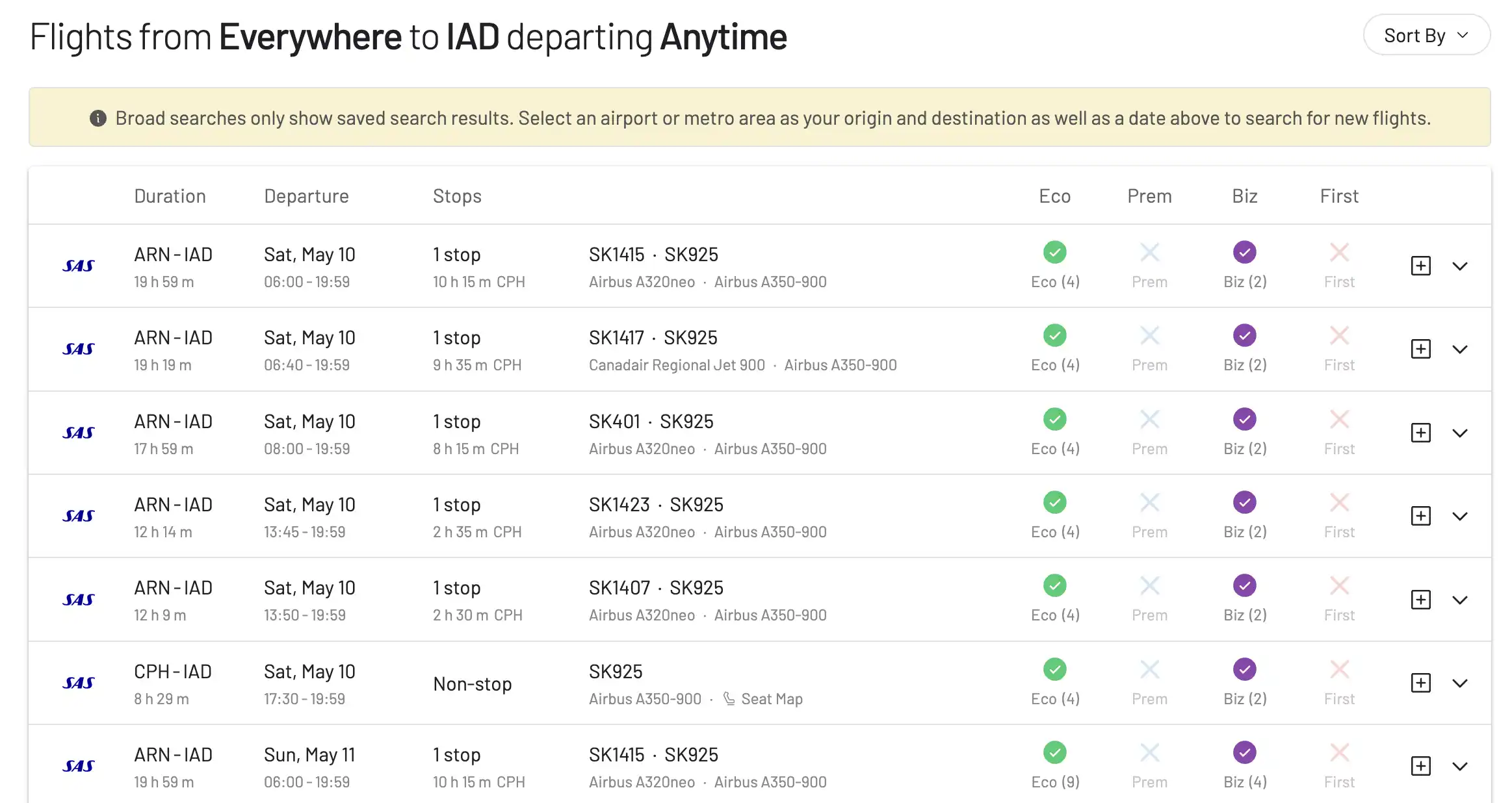Select Eco (4) green check on SK1423 row
The image size is (1512, 803).
1054,502
